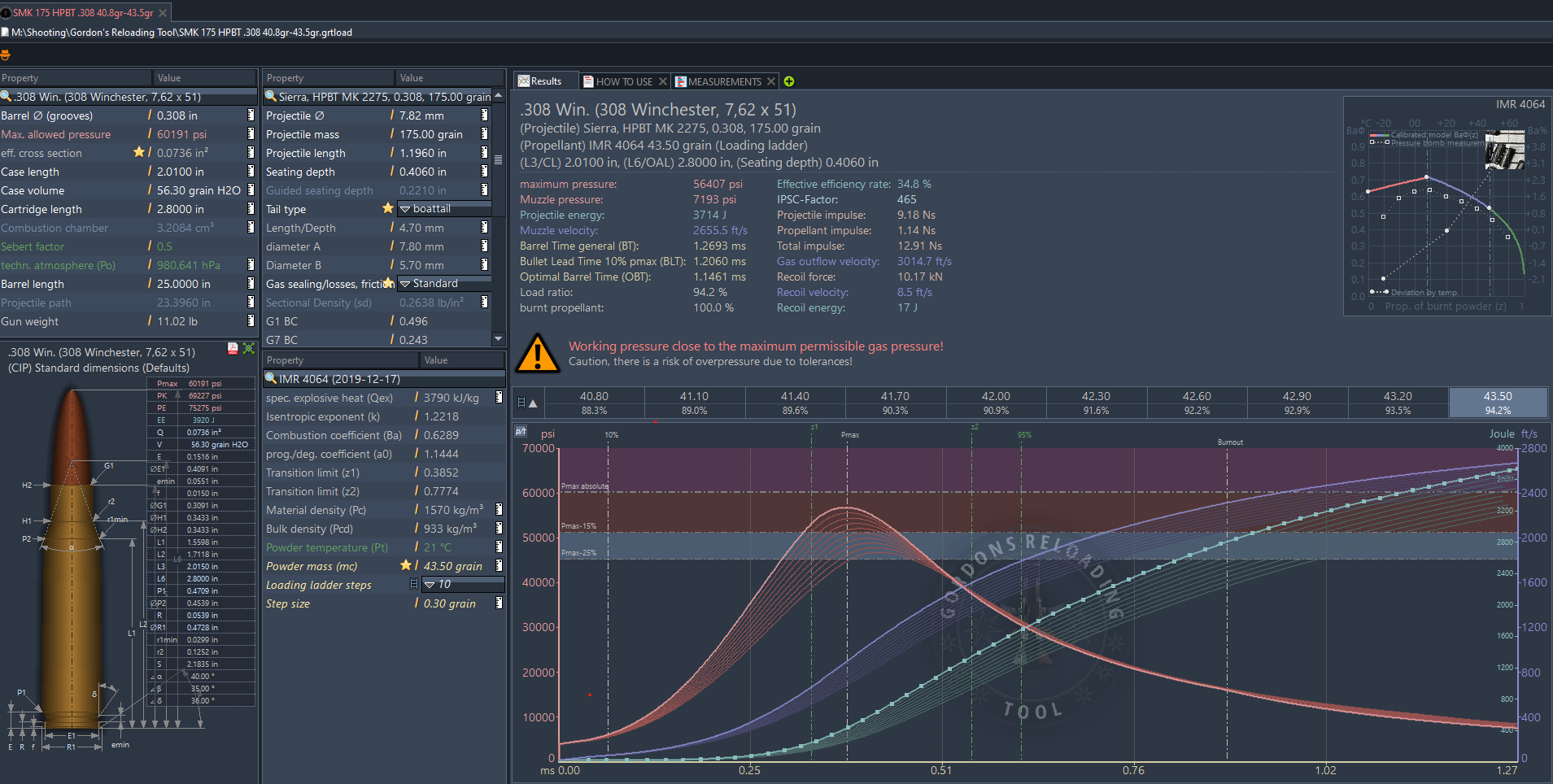Switch to the HOW TO USE tab
Screen dimensions: 1553x784
[623, 81]
